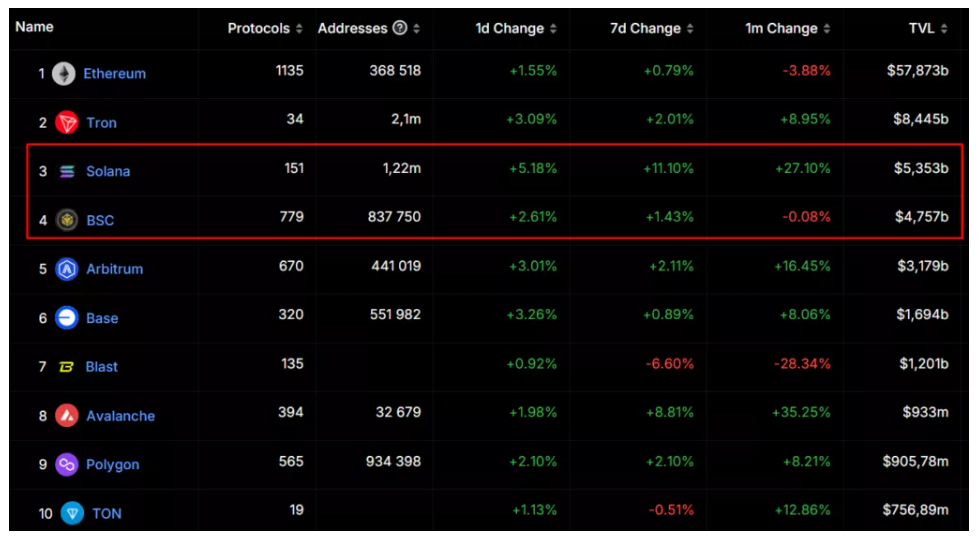Click the red Tron logo icon
978x537 pixels.
(67, 122)
